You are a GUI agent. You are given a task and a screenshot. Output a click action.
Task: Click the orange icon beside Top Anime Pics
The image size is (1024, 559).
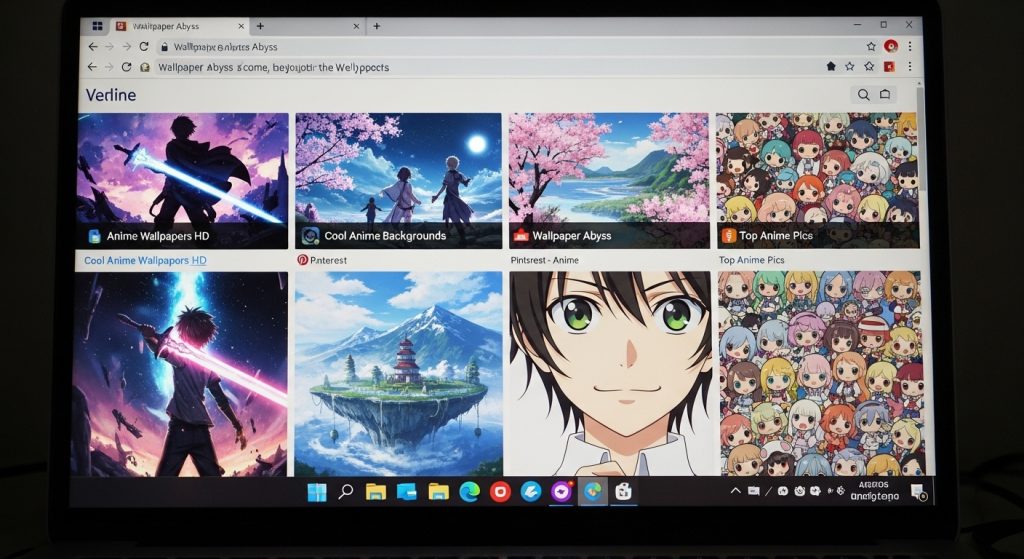click(x=729, y=236)
